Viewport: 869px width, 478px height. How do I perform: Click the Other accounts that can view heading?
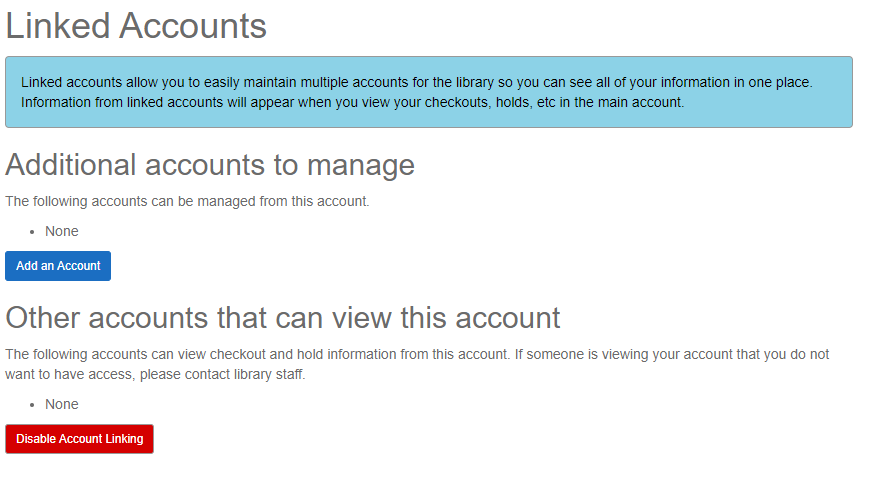pyautogui.click(x=283, y=318)
